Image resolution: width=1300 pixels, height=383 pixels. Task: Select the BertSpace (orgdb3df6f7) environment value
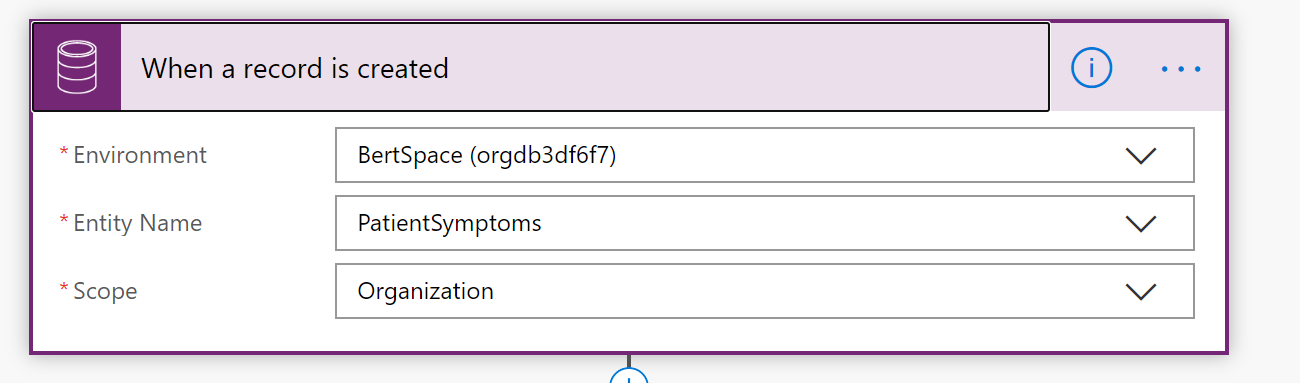487,156
